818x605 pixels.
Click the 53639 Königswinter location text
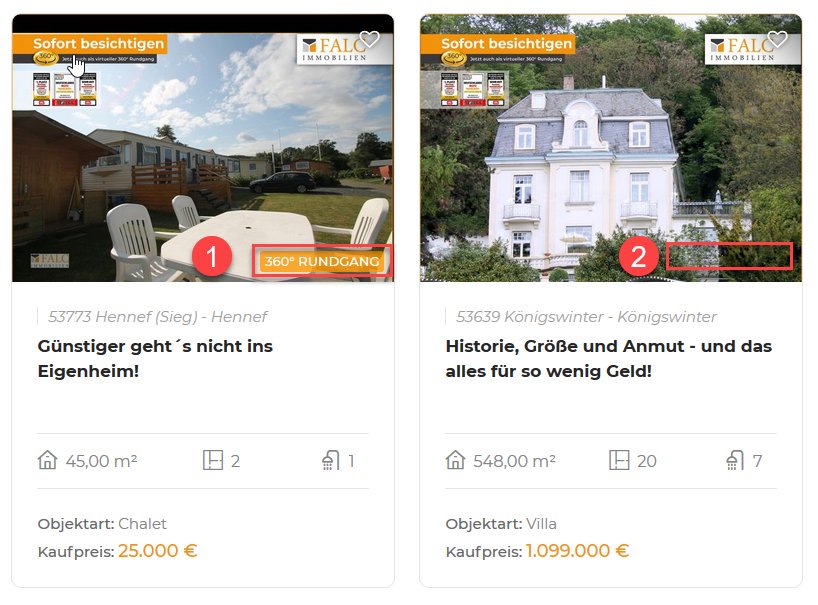(586, 317)
